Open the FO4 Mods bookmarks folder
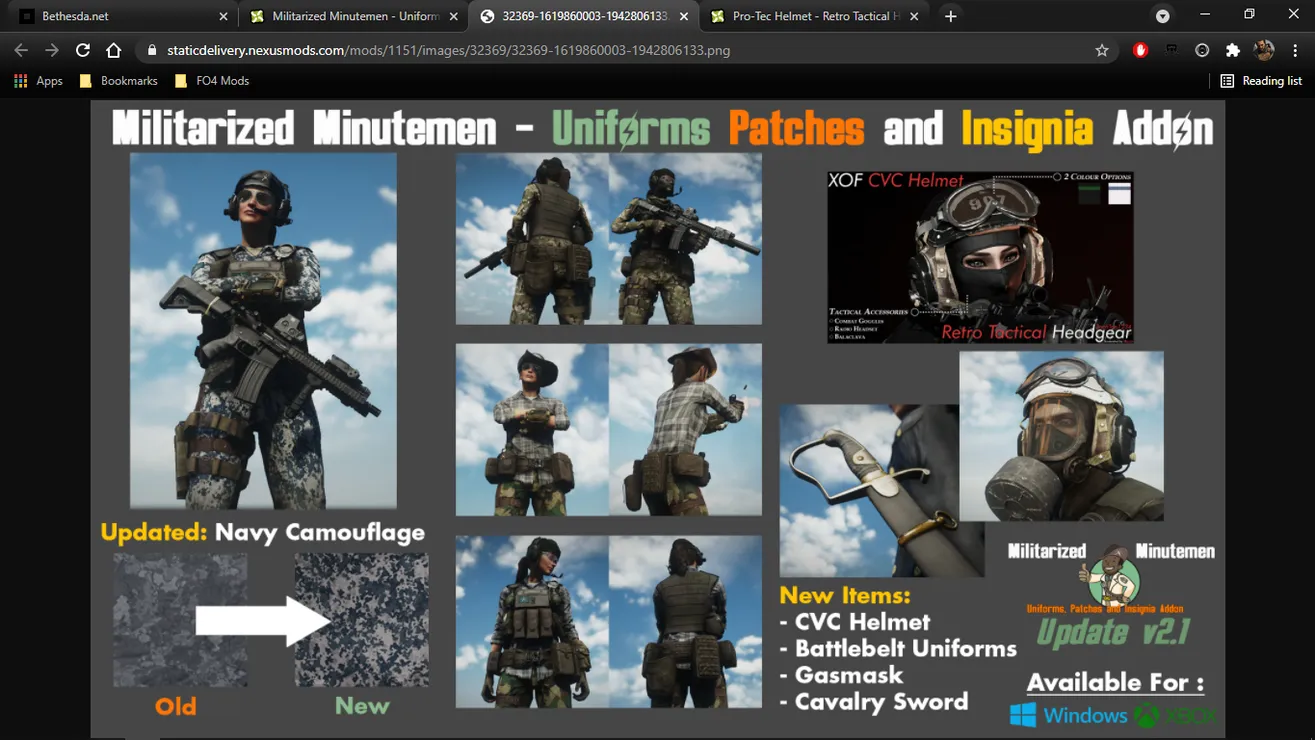1315x740 pixels. pyautogui.click(x=212, y=81)
